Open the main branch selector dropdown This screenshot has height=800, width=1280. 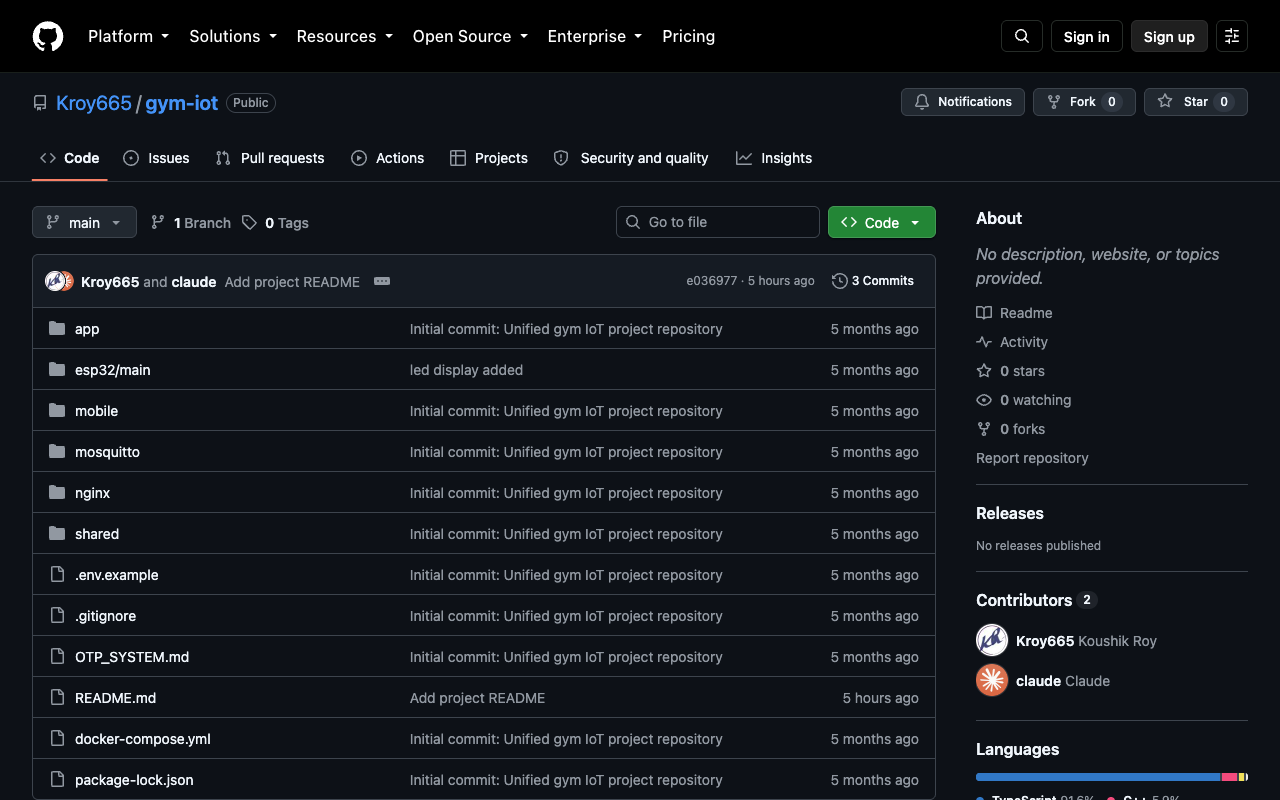pyautogui.click(x=84, y=222)
